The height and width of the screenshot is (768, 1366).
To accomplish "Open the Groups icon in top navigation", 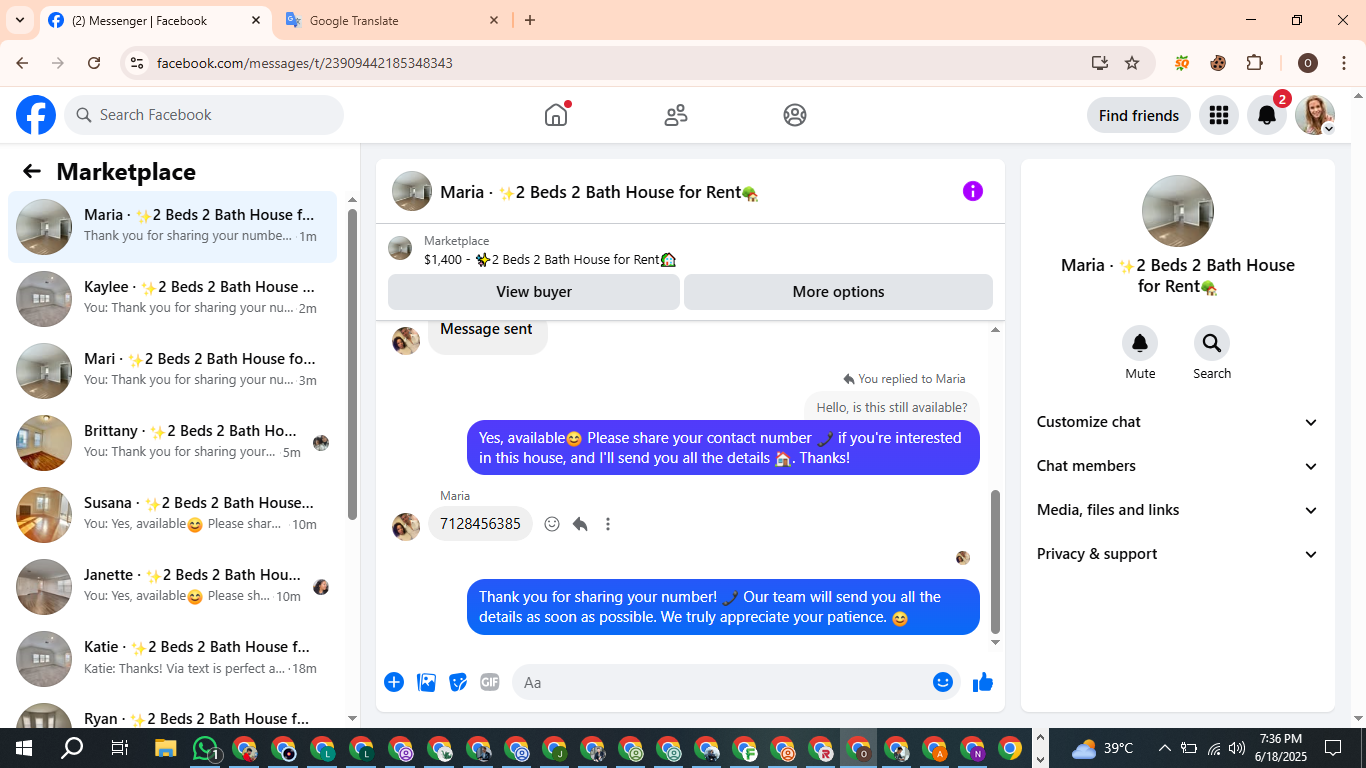I will (x=795, y=115).
